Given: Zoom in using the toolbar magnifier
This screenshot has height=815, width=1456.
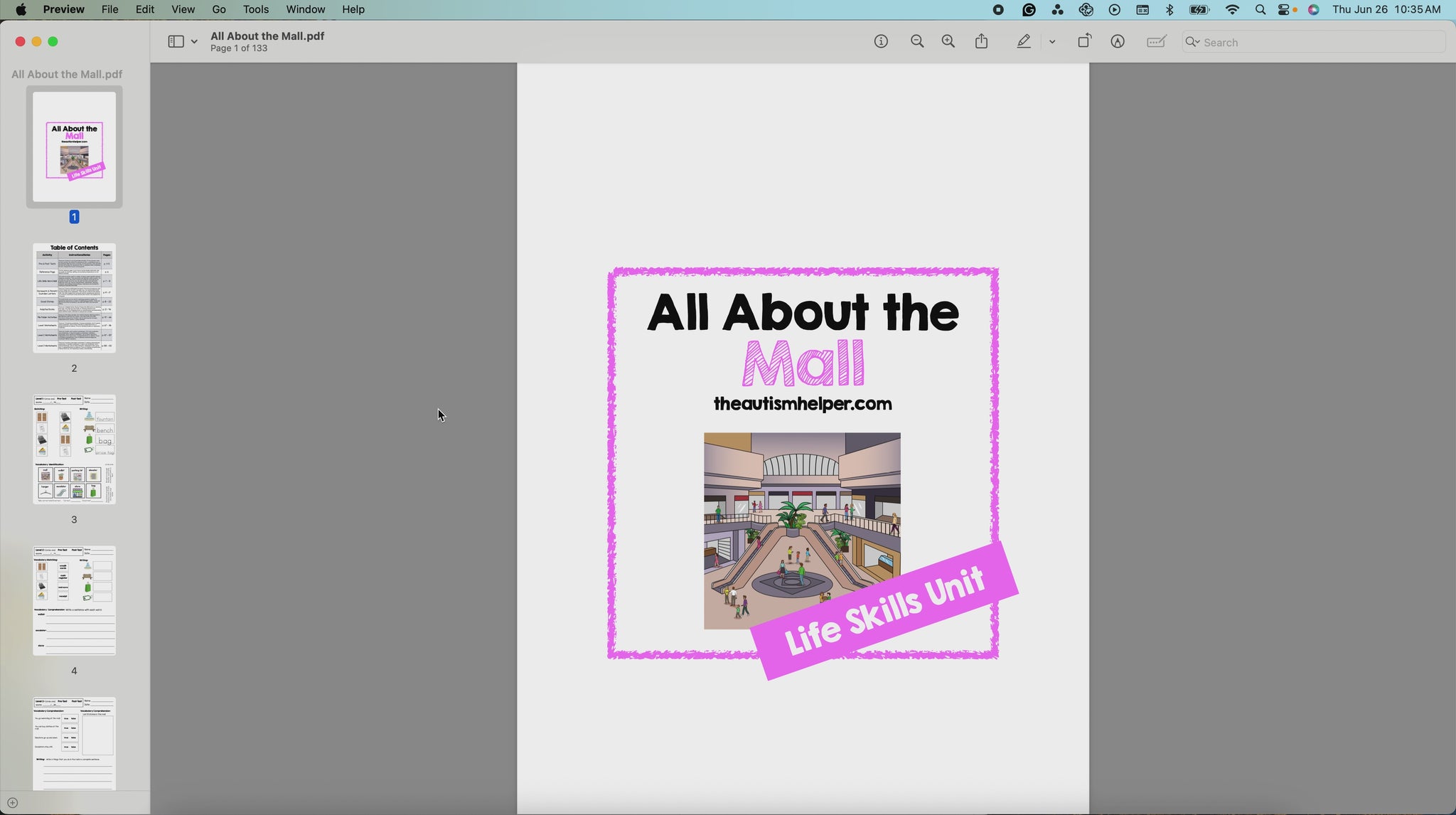Looking at the screenshot, I should [948, 42].
